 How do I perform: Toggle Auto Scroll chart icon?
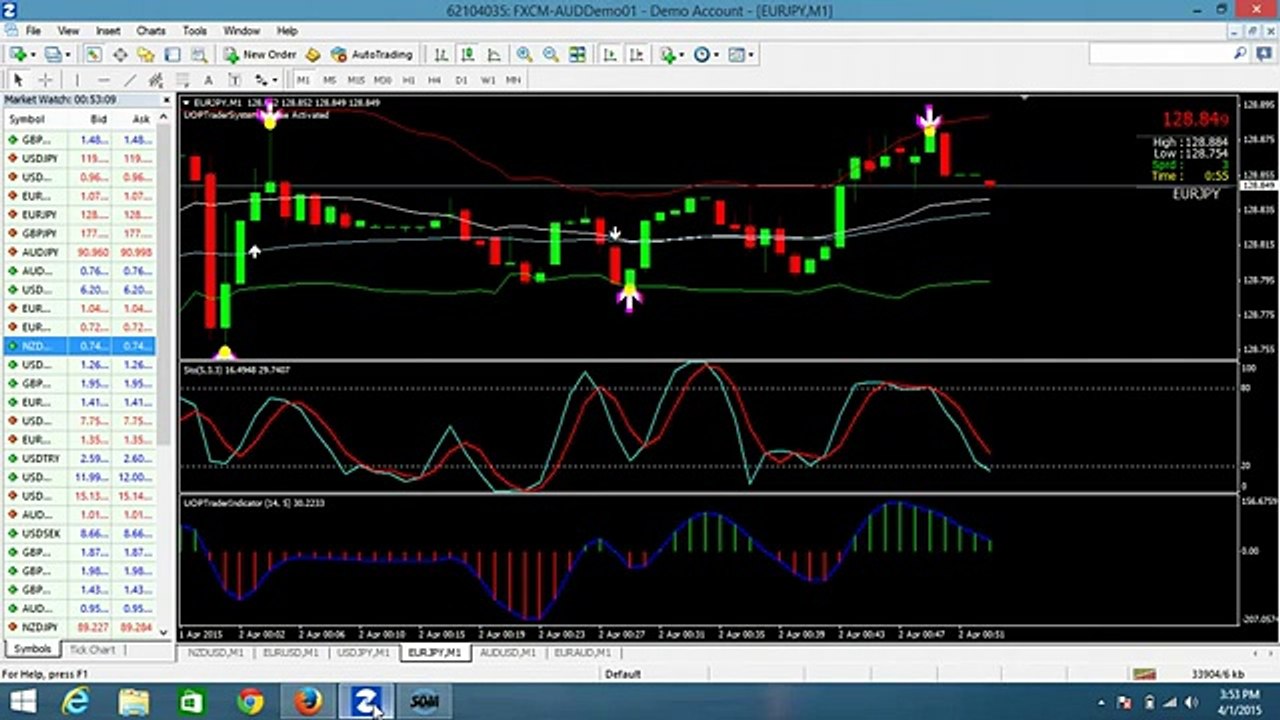click(x=609, y=54)
